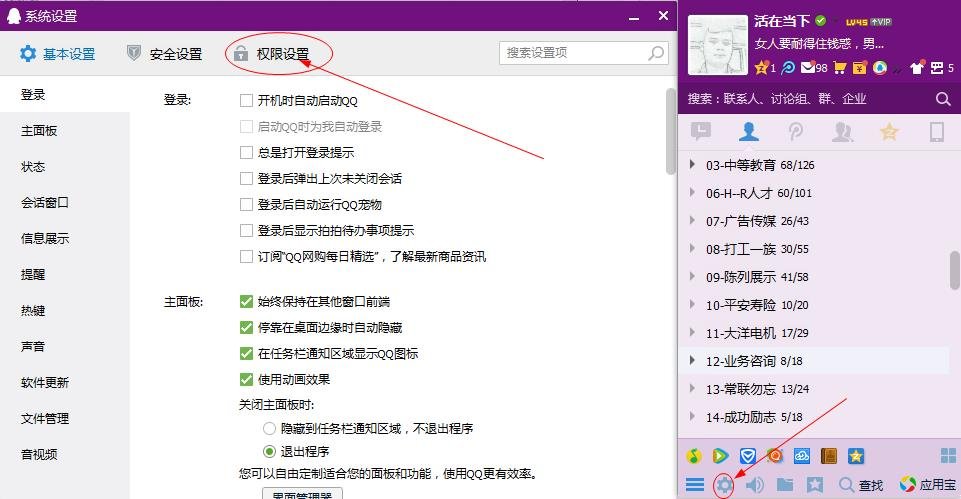
Task: Open the groups tab two-person icon
Action: click(x=842, y=131)
